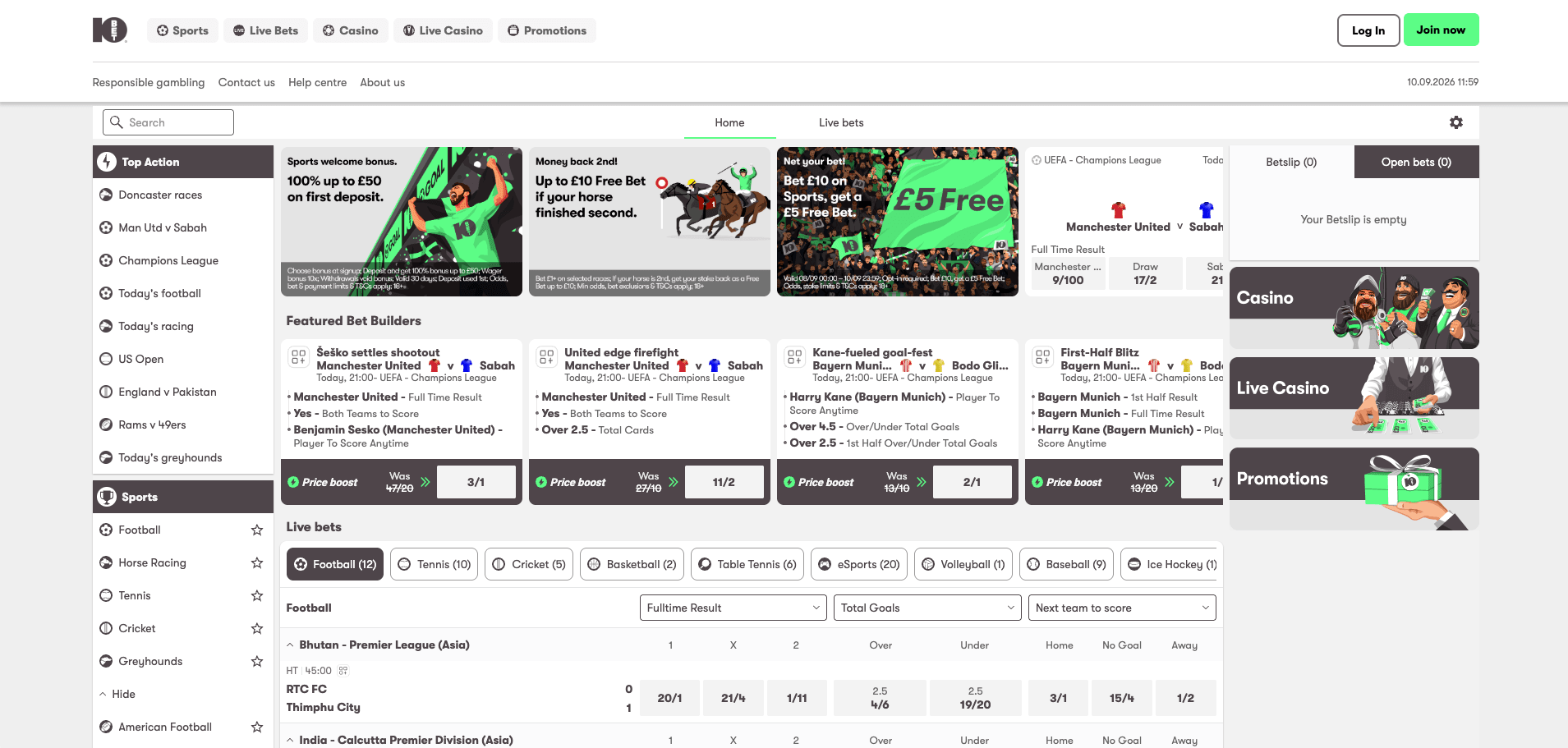Viewport: 1568px width, 748px height.
Task: Open the Help centre link
Action: pyautogui.click(x=317, y=82)
